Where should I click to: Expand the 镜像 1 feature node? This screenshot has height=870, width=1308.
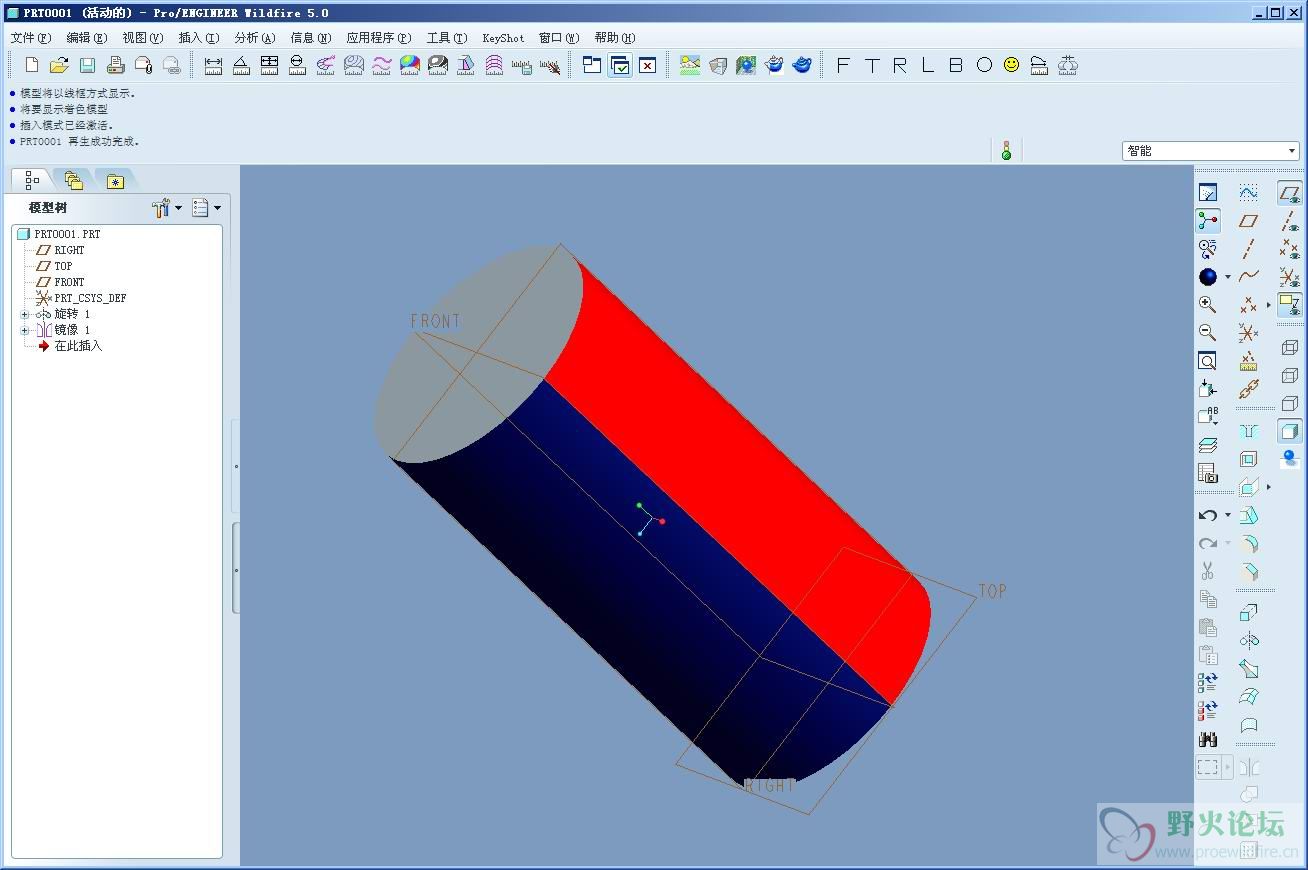(24, 330)
